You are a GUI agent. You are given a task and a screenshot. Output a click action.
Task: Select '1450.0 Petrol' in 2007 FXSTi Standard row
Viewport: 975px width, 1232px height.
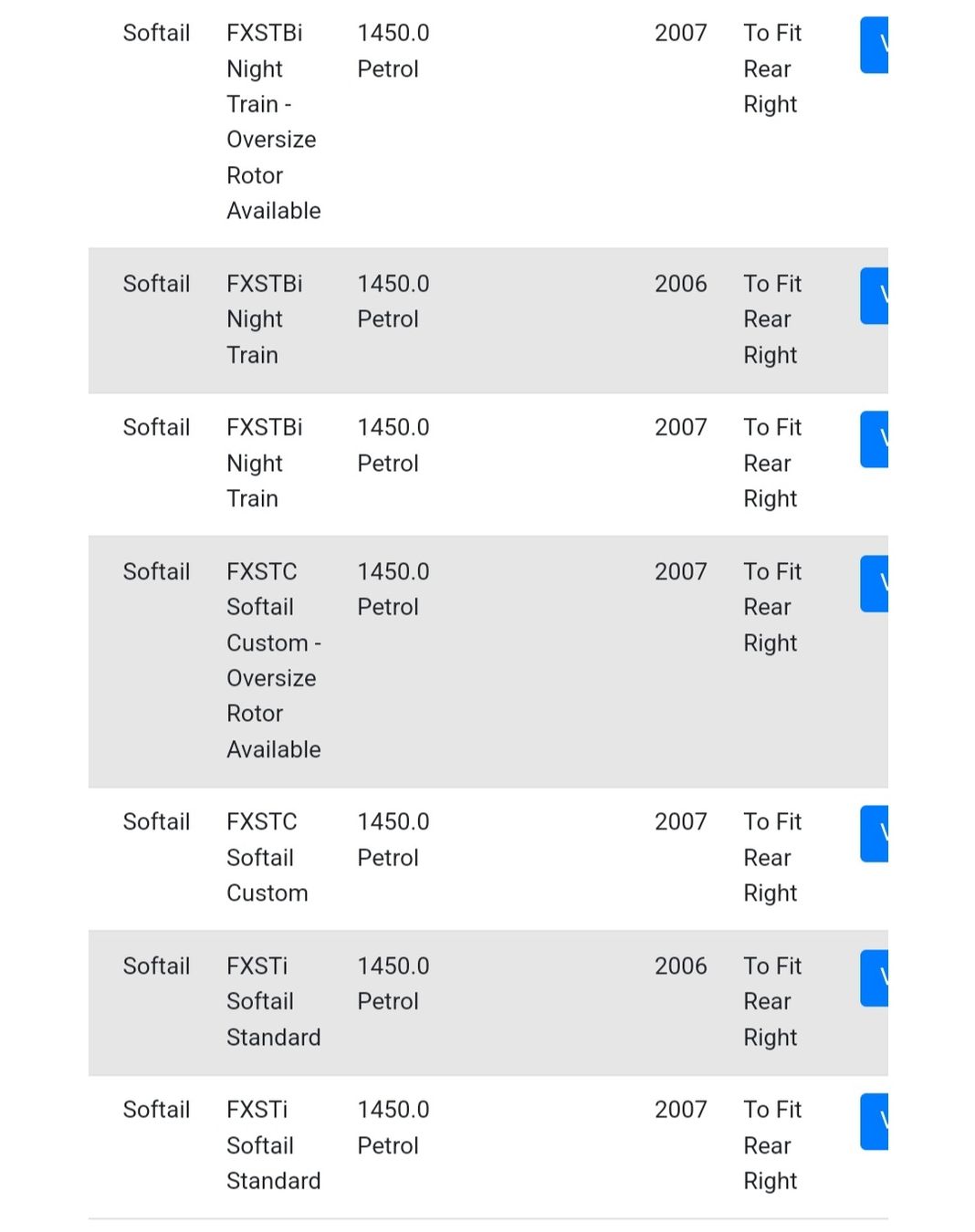coord(393,1127)
